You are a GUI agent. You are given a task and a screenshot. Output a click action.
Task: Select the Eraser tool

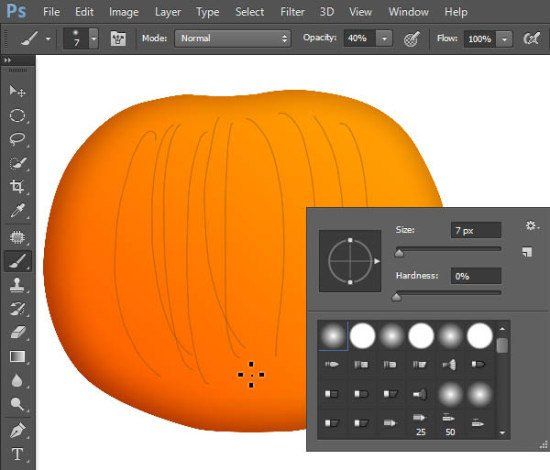(17, 333)
